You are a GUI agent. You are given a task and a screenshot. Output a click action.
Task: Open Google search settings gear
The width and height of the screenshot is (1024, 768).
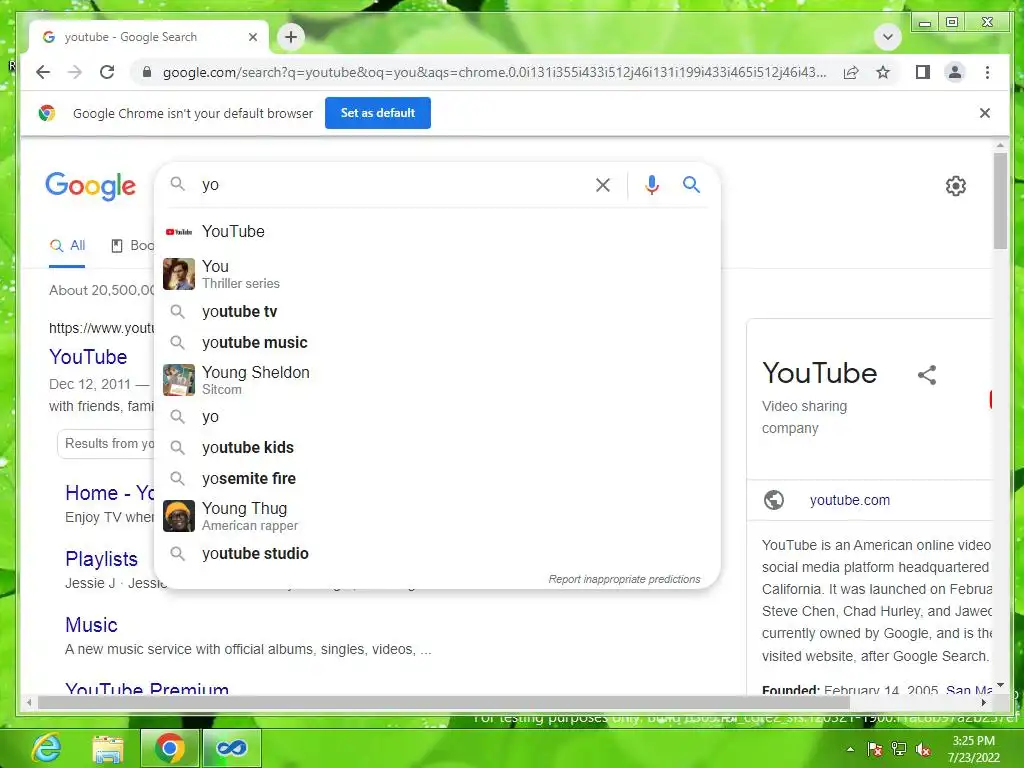(955, 186)
